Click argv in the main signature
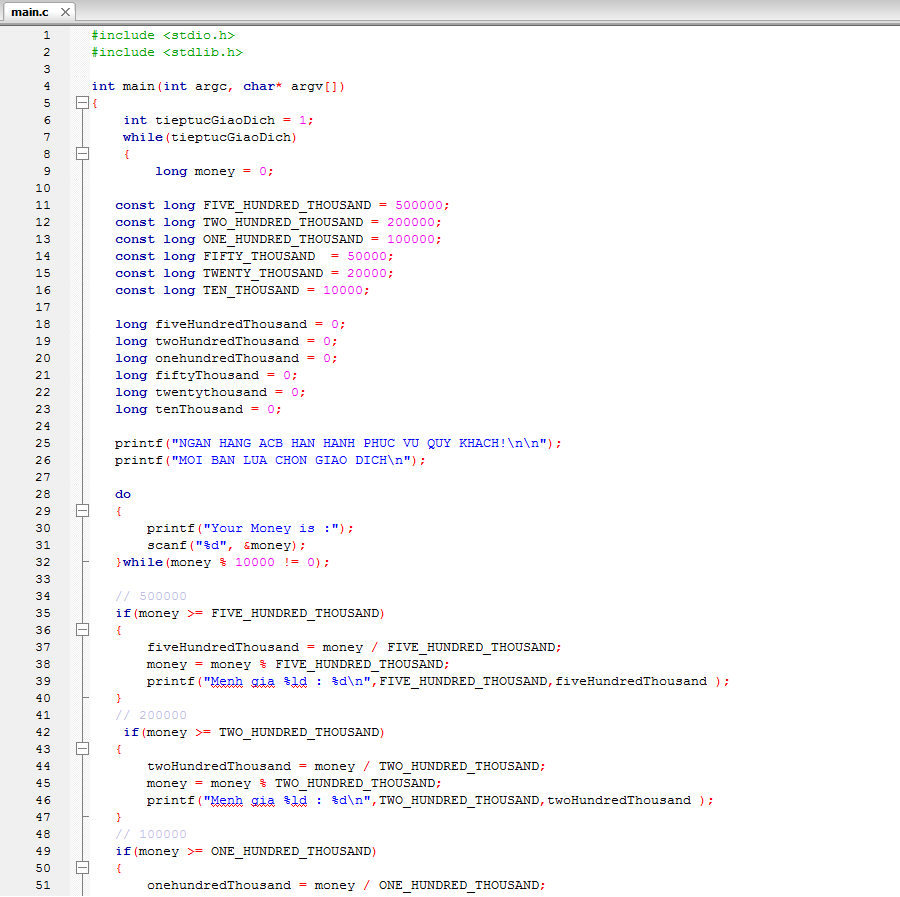Viewport: 900px width, 897px height. coord(307,87)
